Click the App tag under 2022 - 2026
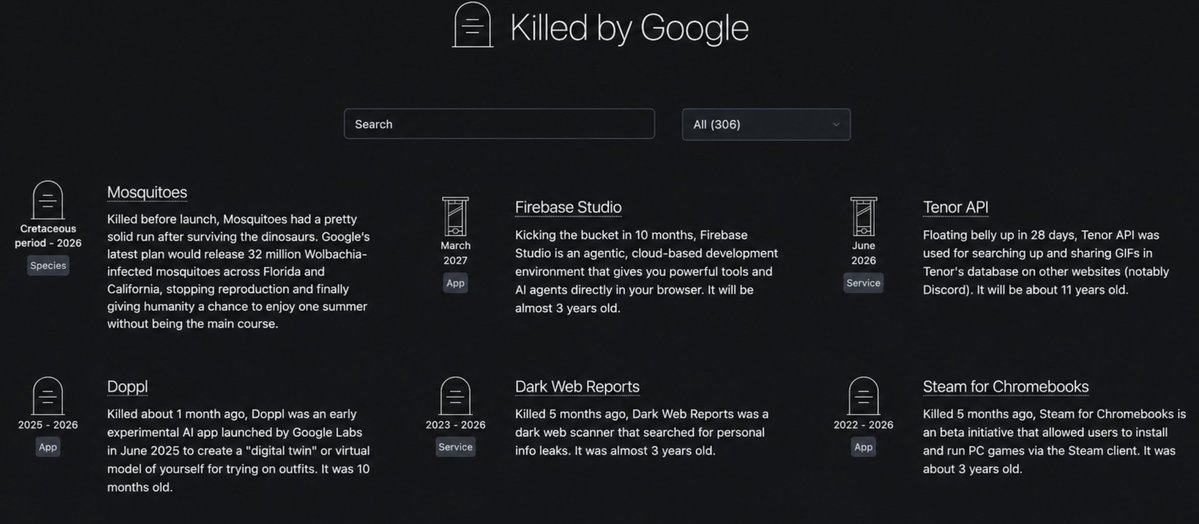Screen dimensions: 1199x524 (863, 448)
